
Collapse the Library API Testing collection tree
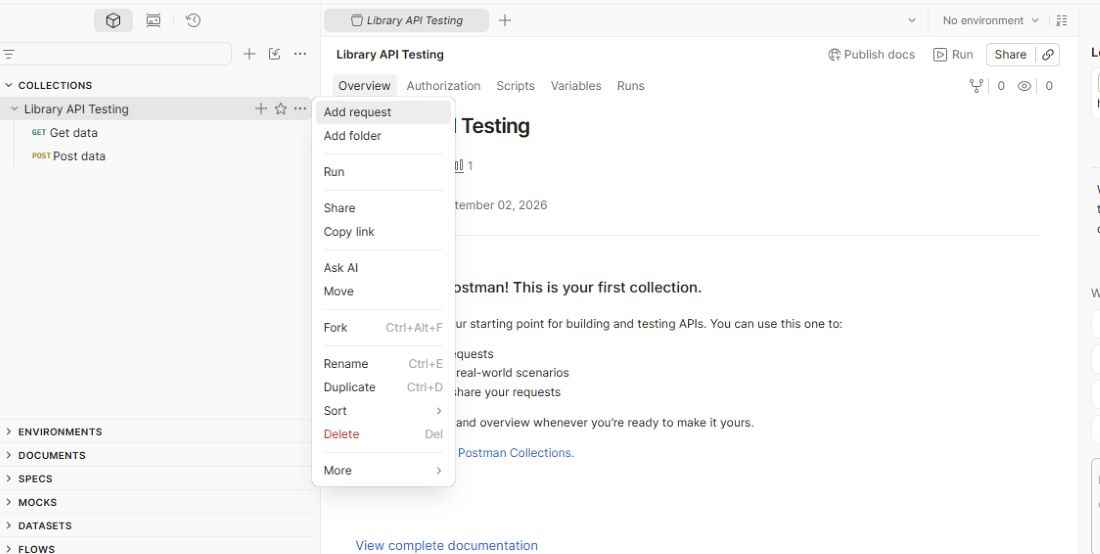(x=14, y=109)
